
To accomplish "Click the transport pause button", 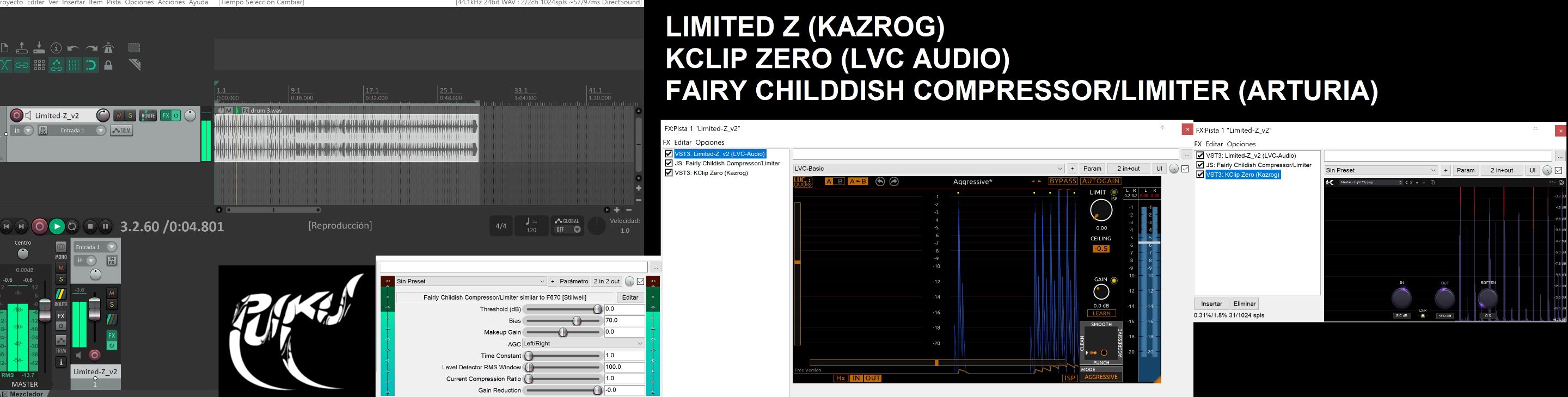I will [x=105, y=226].
